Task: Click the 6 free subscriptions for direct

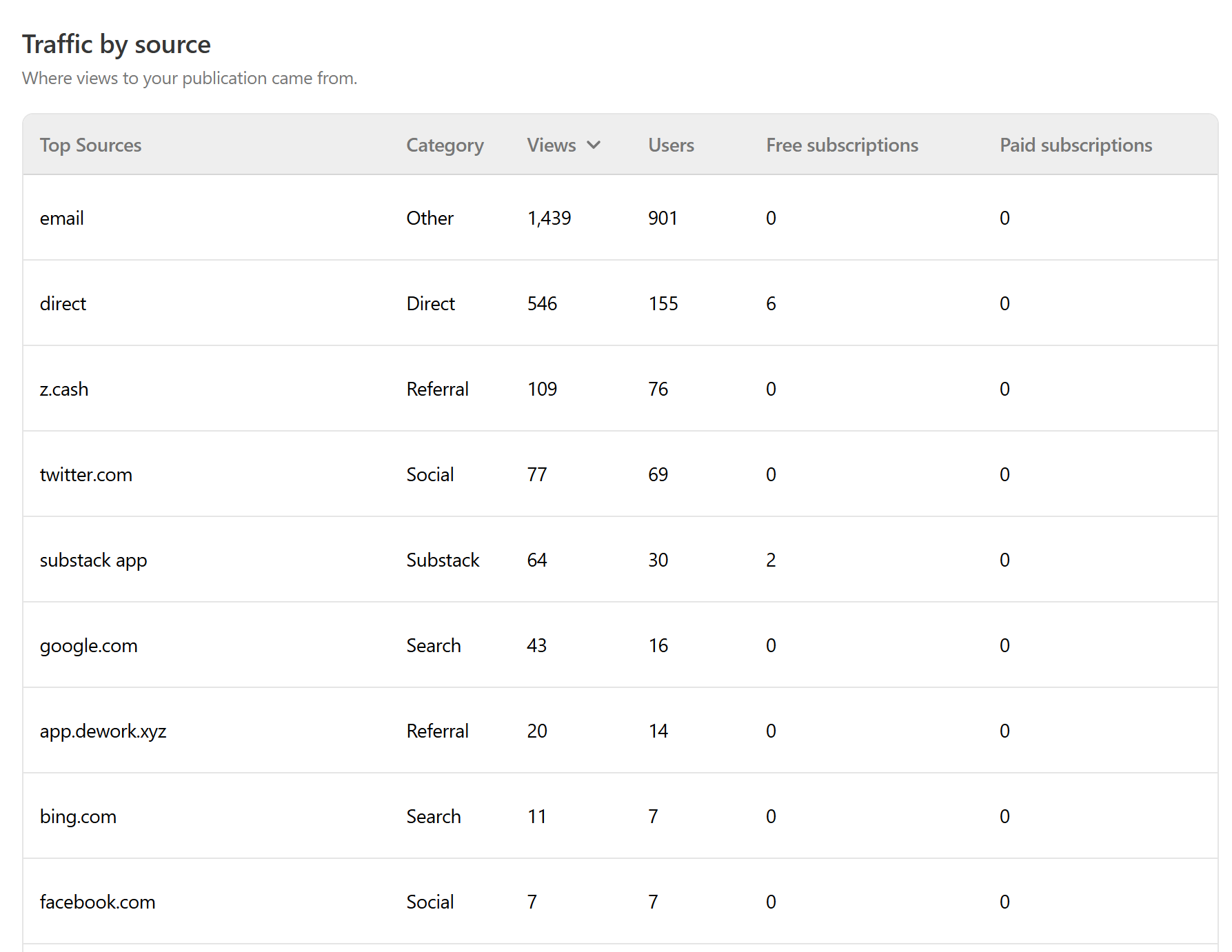Action: point(771,303)
